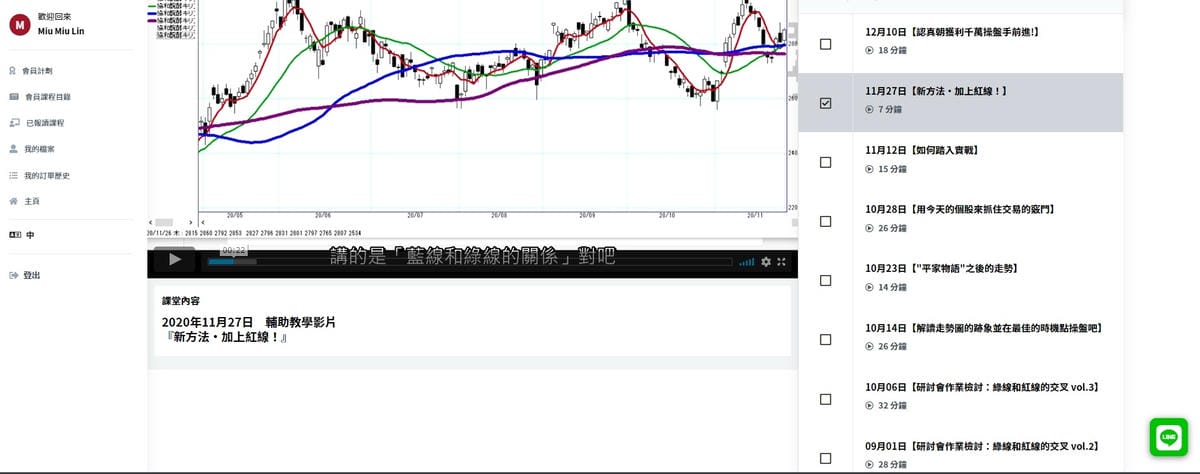Click 登出 to log out
Image resolution: width=1200 pixels, height=474 pixels.
tap(32, 275)
